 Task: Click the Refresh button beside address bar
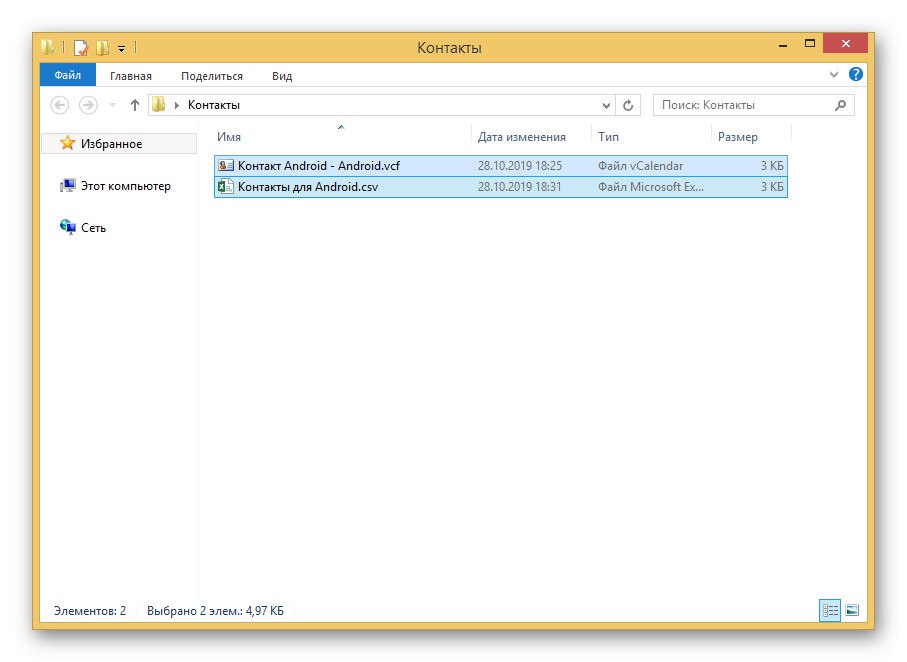click(x=629, y=105)
